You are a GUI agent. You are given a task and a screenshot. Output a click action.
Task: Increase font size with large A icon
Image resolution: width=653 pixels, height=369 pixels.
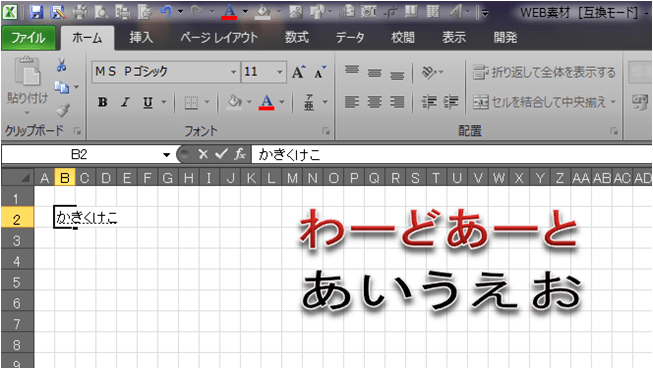[x=298, y=72]
